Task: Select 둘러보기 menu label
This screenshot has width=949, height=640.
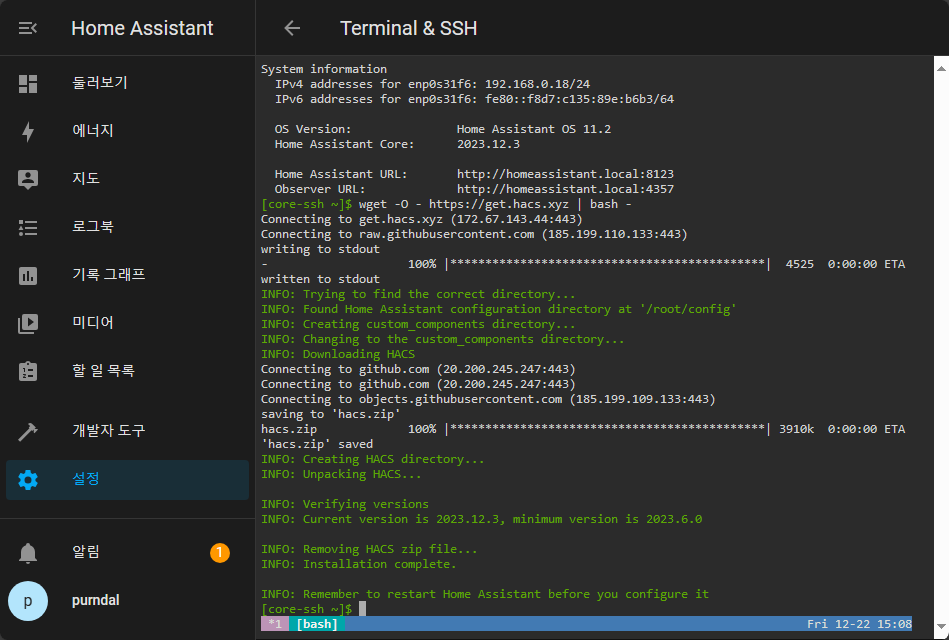Action: [x=100, y=82]
